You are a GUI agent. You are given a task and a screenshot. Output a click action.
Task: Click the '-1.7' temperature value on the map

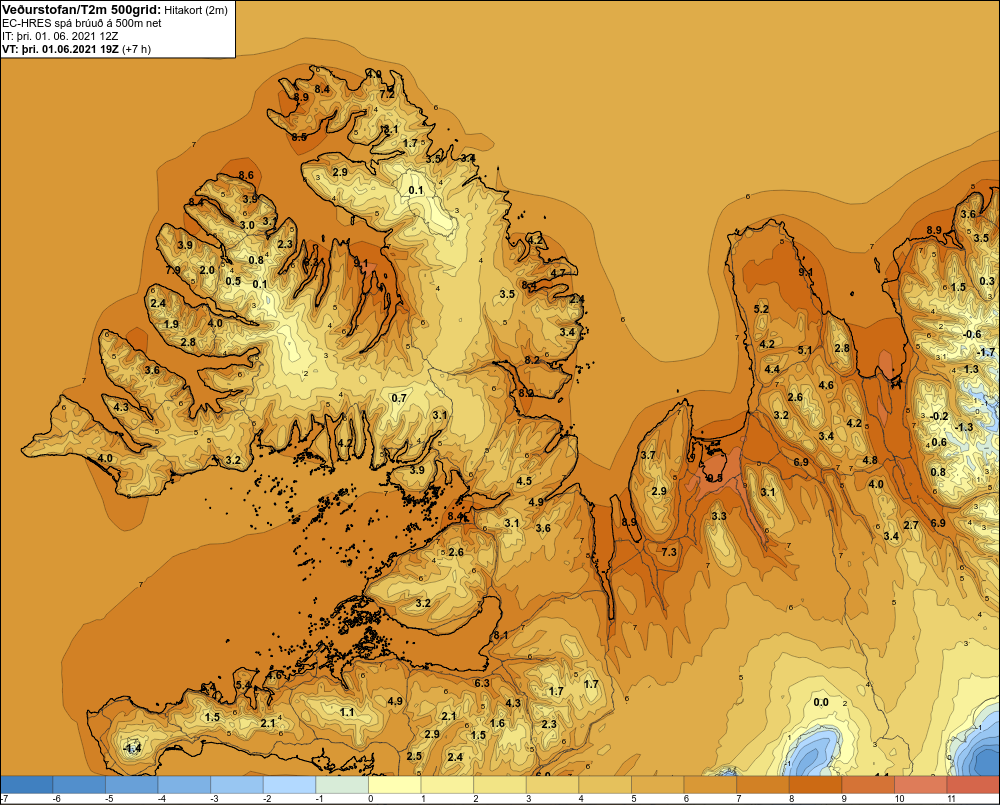[x=985, y=352]
